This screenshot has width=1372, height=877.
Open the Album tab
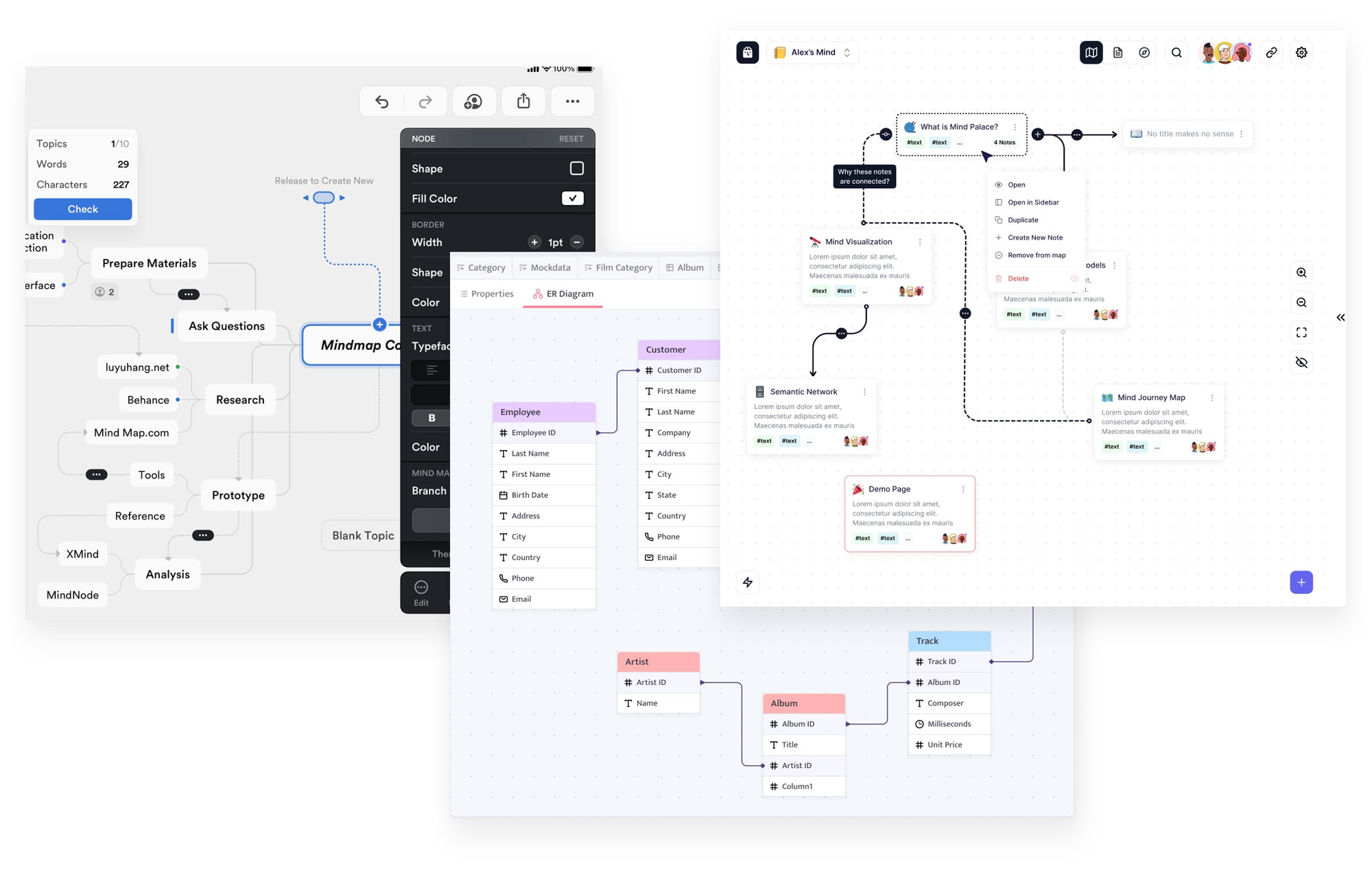(x=685, y=268)
